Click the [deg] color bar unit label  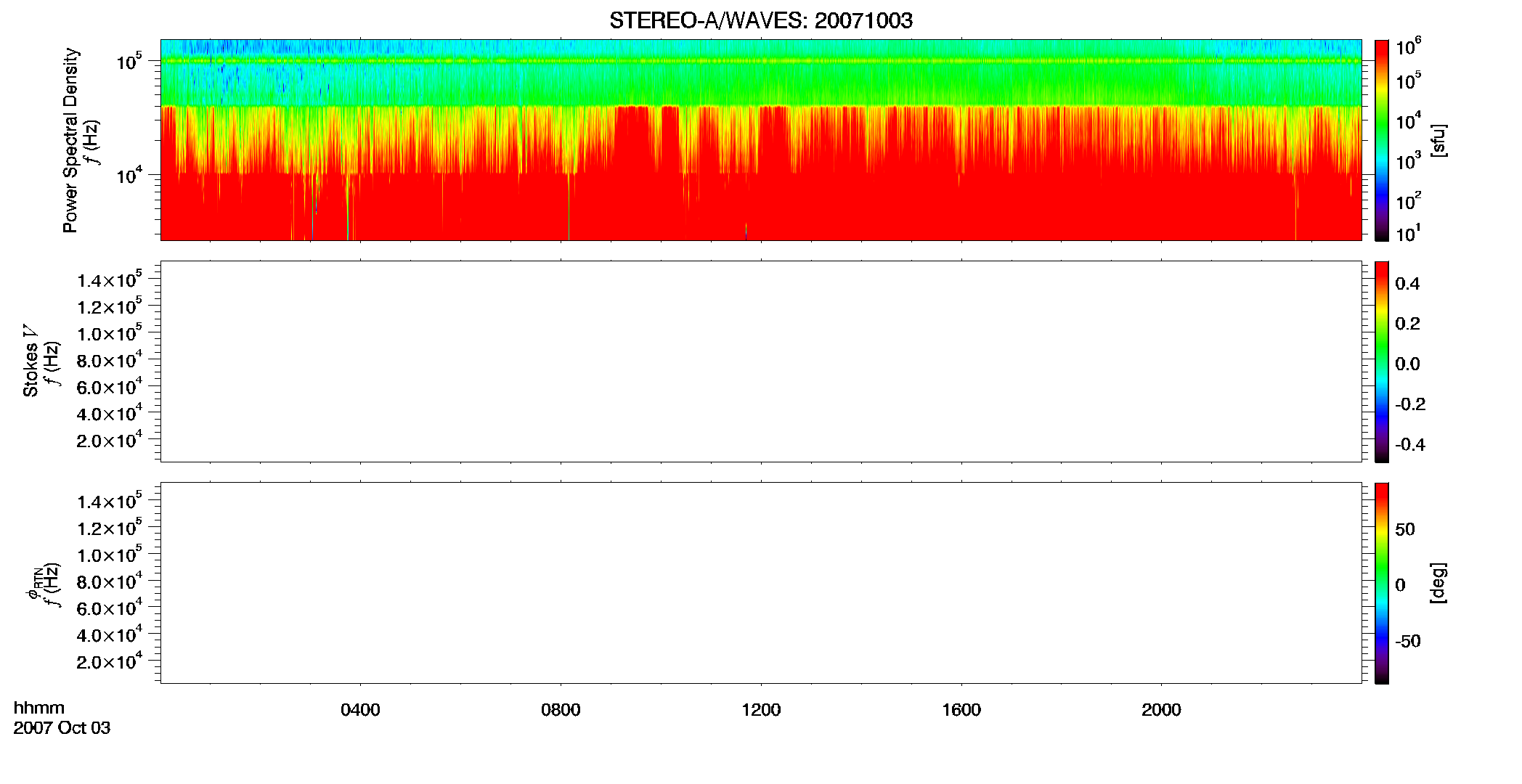click(x=1438, y=583)
